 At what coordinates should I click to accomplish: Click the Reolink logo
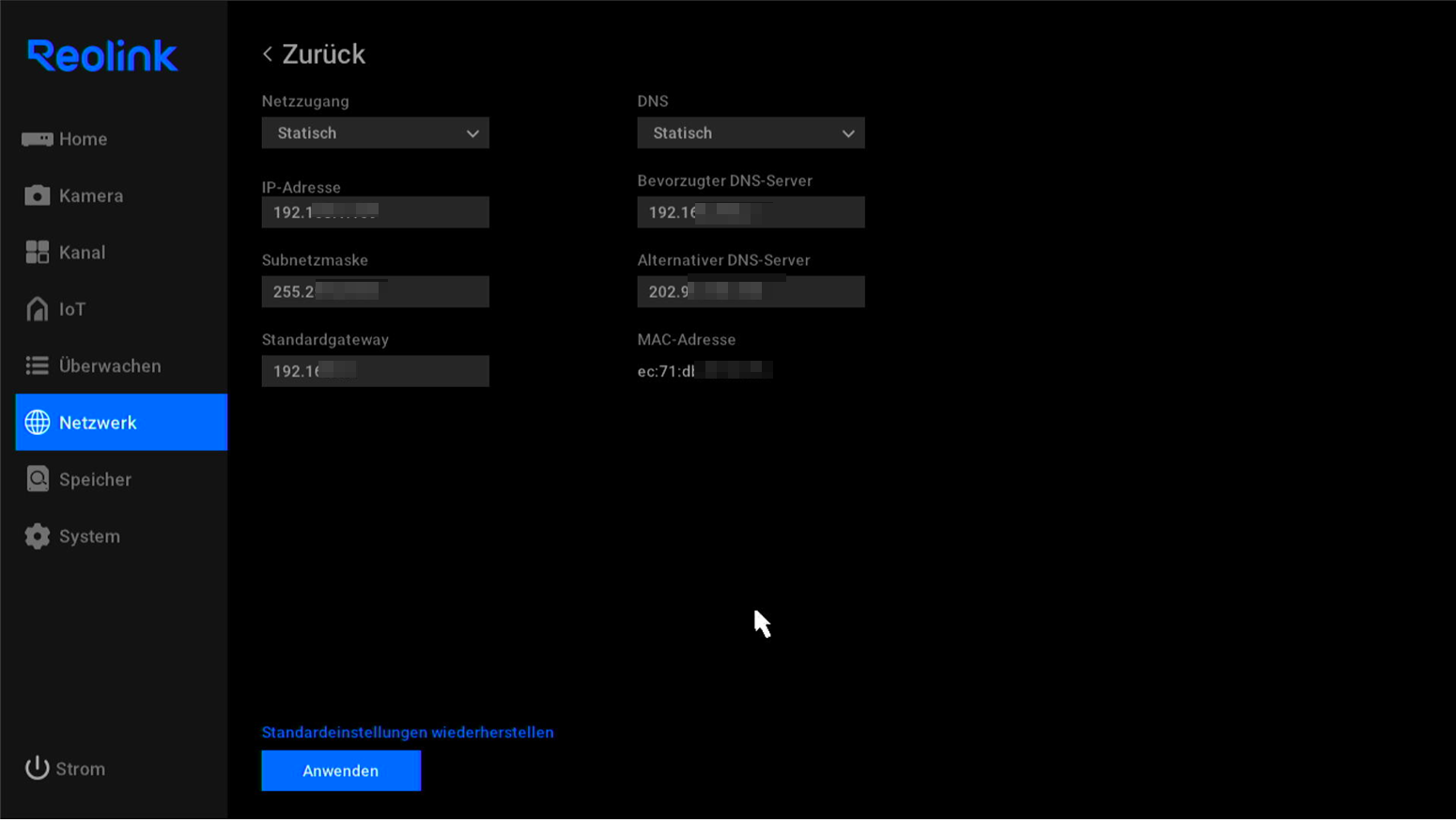(x=102, y=56)
